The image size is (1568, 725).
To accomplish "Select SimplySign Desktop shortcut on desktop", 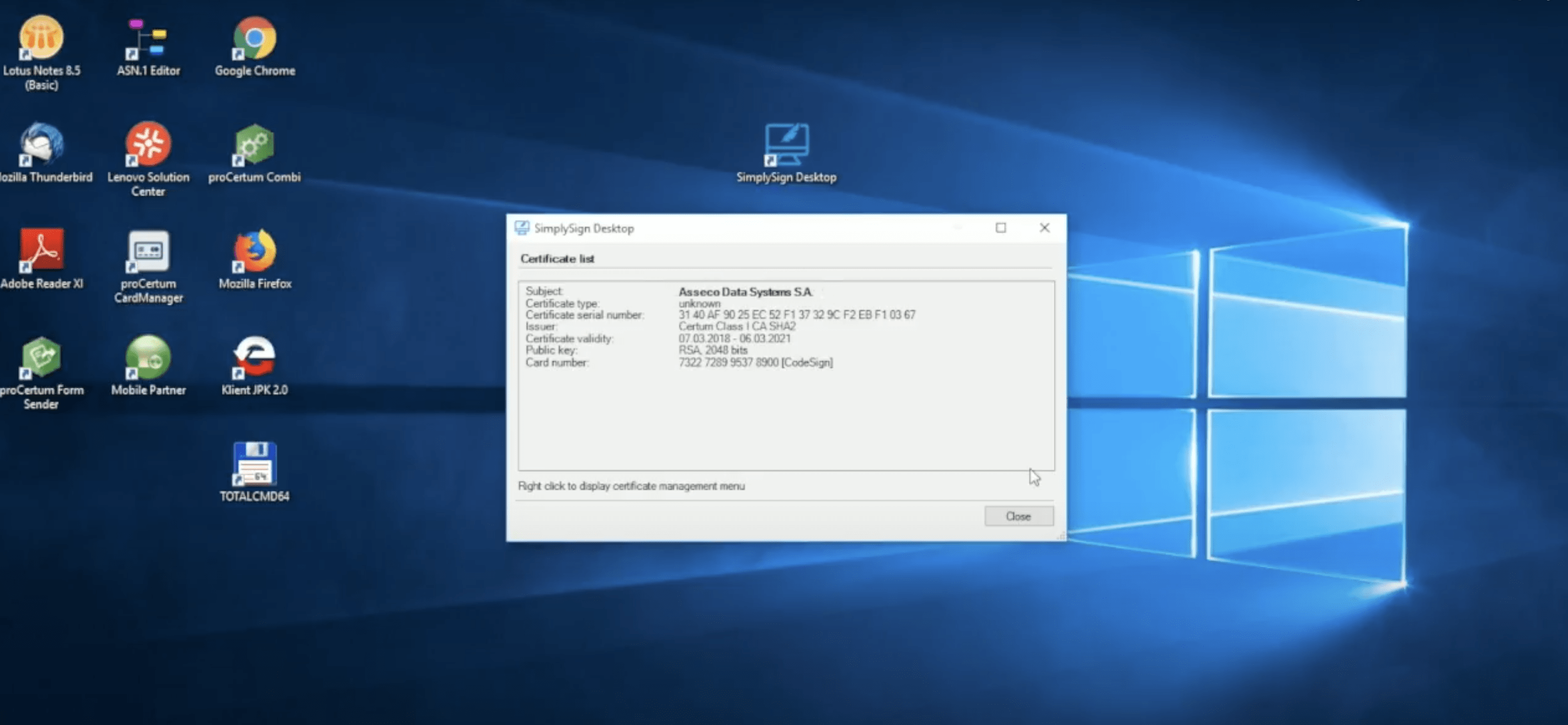I will 786,153.
